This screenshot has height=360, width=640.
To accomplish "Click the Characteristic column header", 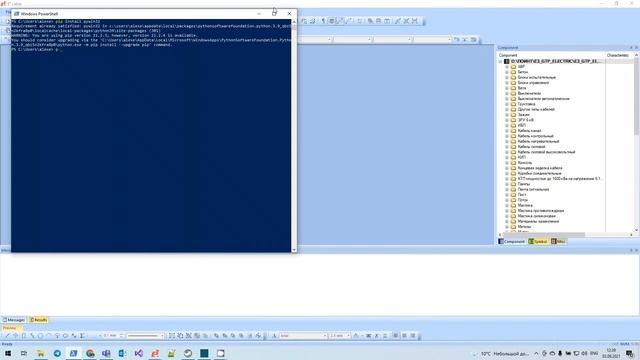I will [x=618, y=55].
